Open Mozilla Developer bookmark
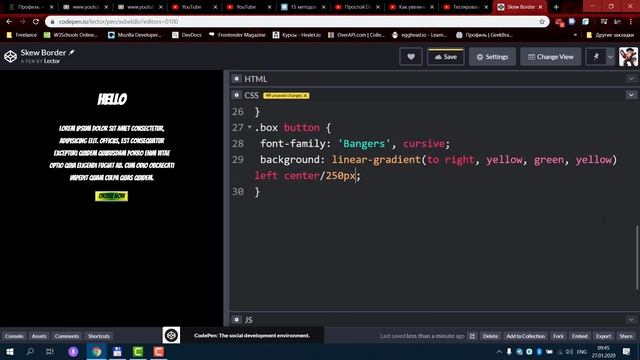This screenshot has width=640, height=360. [x=134, y=35]
